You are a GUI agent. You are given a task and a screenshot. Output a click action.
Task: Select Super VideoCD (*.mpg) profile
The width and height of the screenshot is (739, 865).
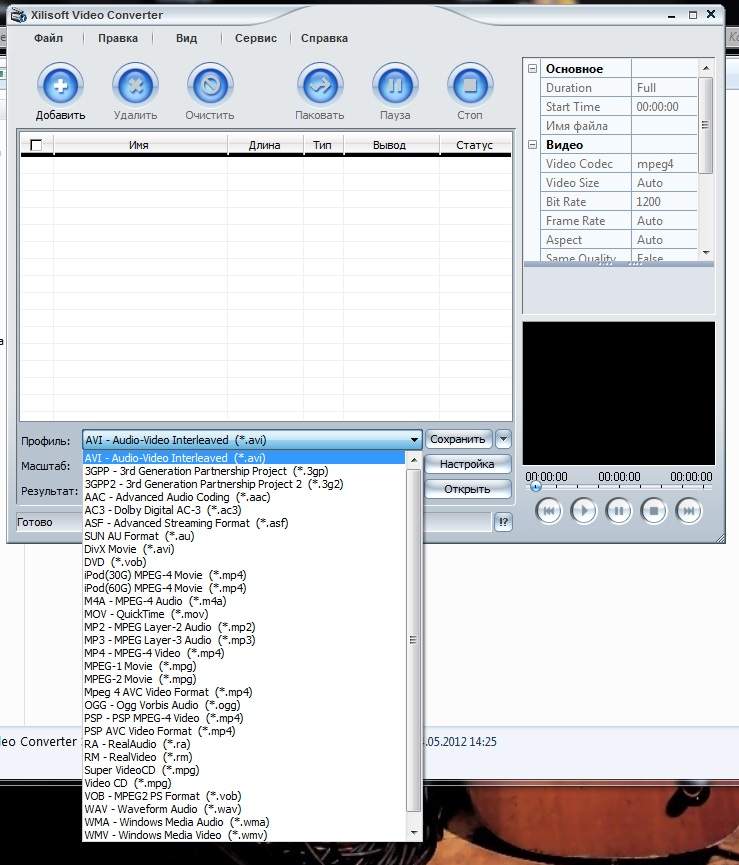[243, 771]
